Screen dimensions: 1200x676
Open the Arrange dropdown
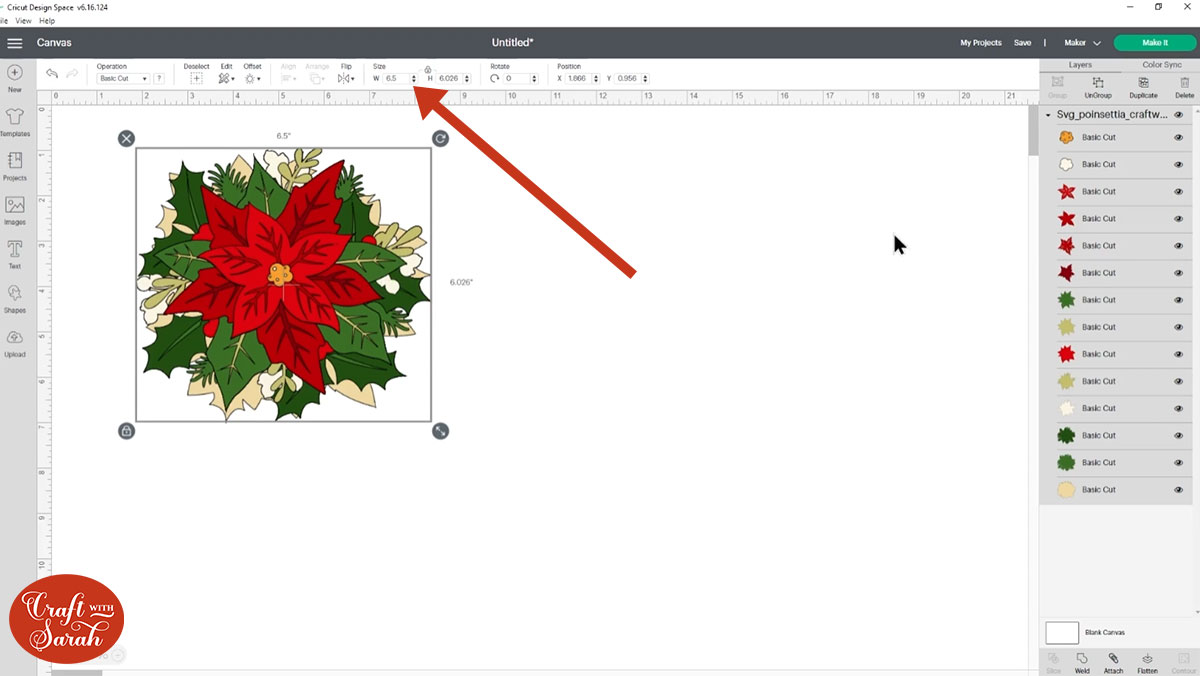(x=317, y=78)
